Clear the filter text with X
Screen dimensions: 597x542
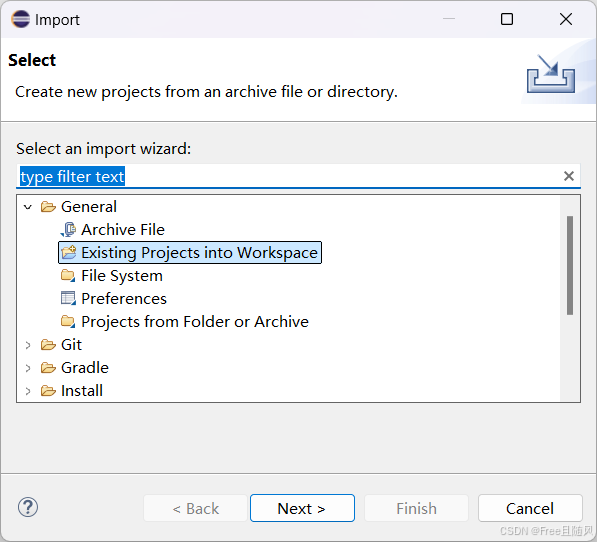click(x=569, y=176)
